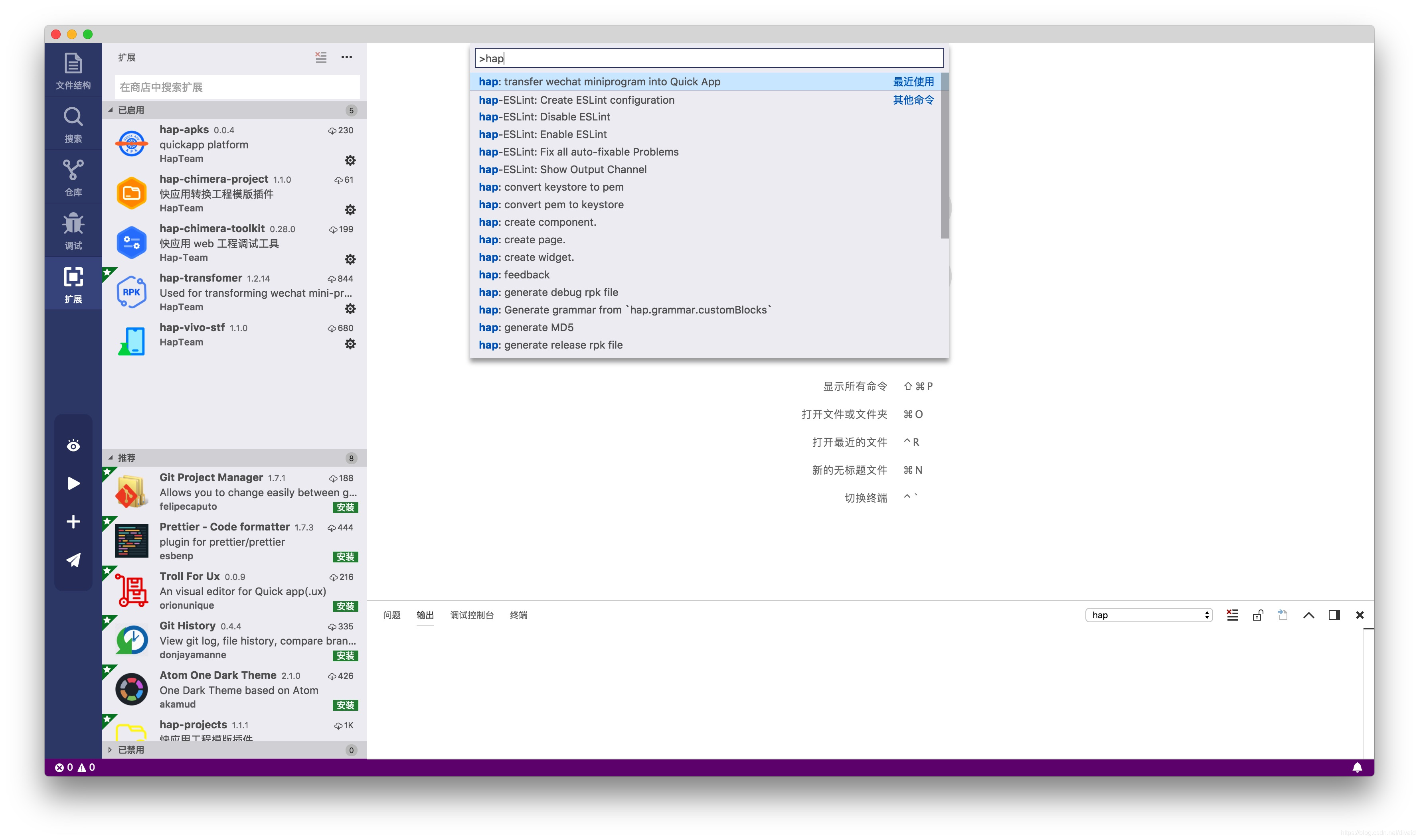Viewport: 1419px width, 840px height.
Task: Open the hap output channel dropdown
Action: [x=1148, y=615]
